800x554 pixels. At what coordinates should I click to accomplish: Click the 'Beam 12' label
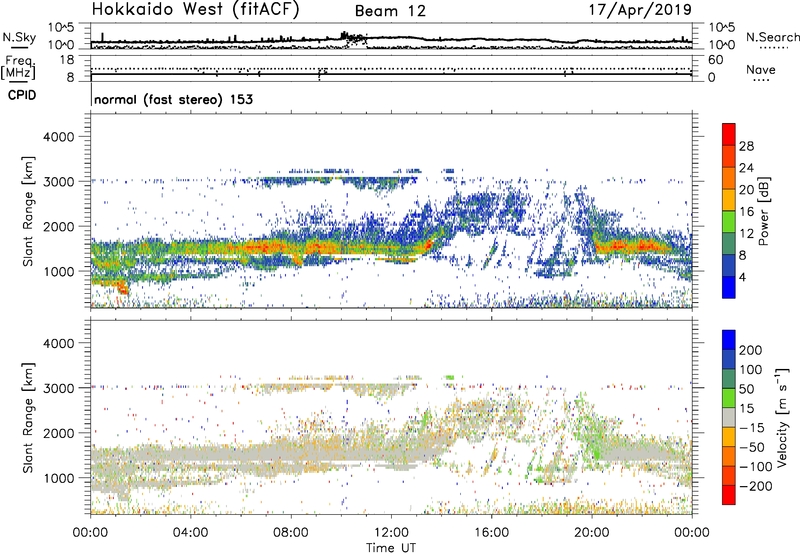point(390,11)
